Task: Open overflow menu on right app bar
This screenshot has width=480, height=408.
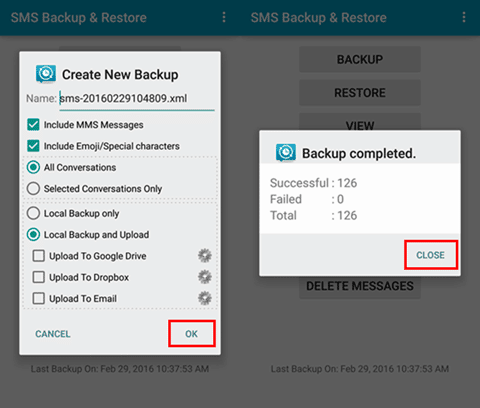Action: click(464, 17)
